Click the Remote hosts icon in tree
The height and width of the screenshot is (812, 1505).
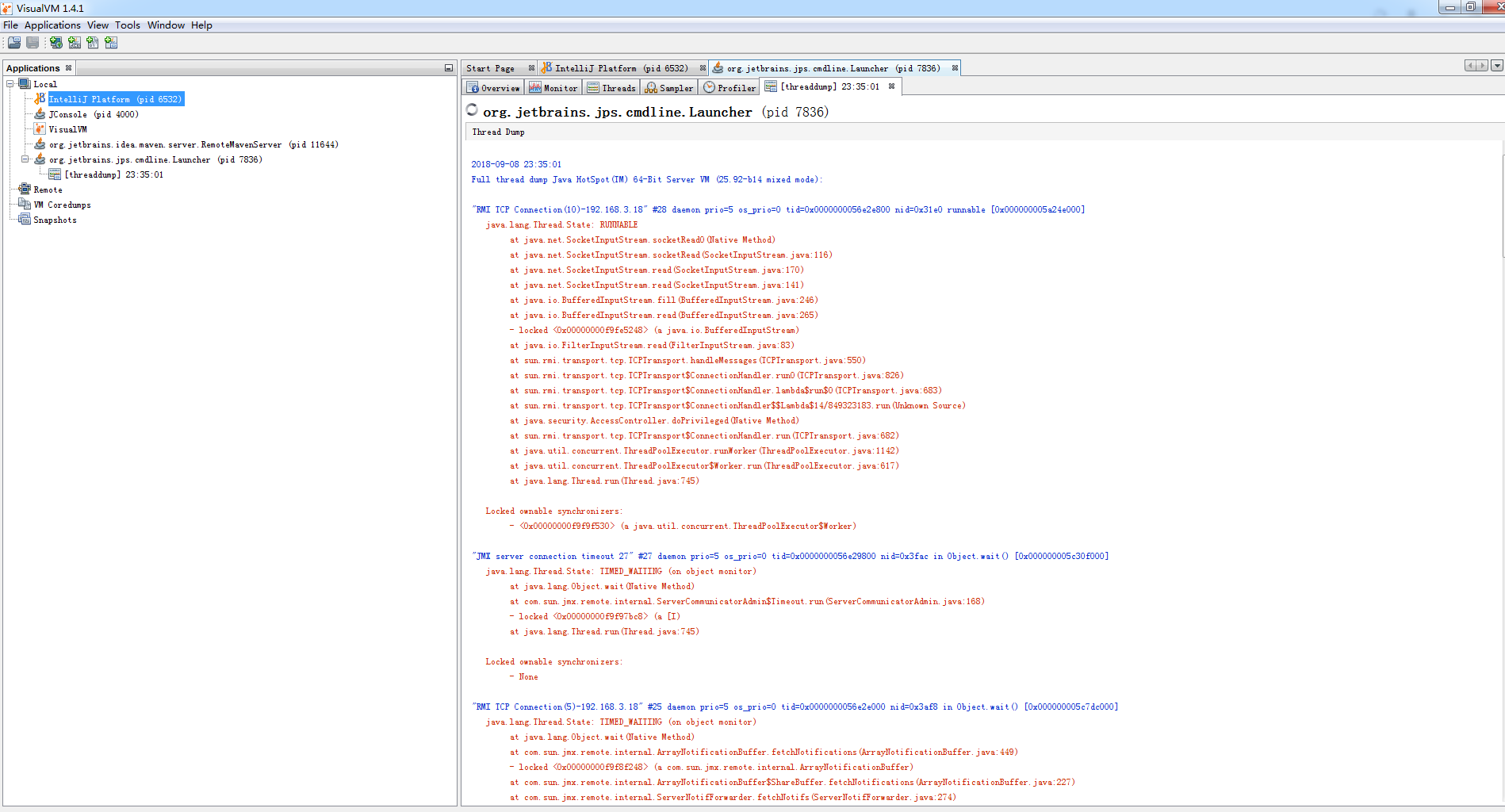(25, 190)
